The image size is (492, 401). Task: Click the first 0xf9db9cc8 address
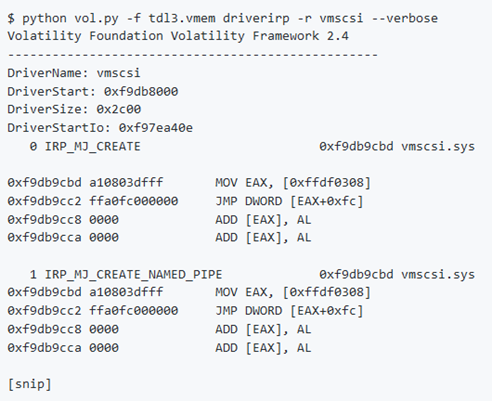point(44,220)
